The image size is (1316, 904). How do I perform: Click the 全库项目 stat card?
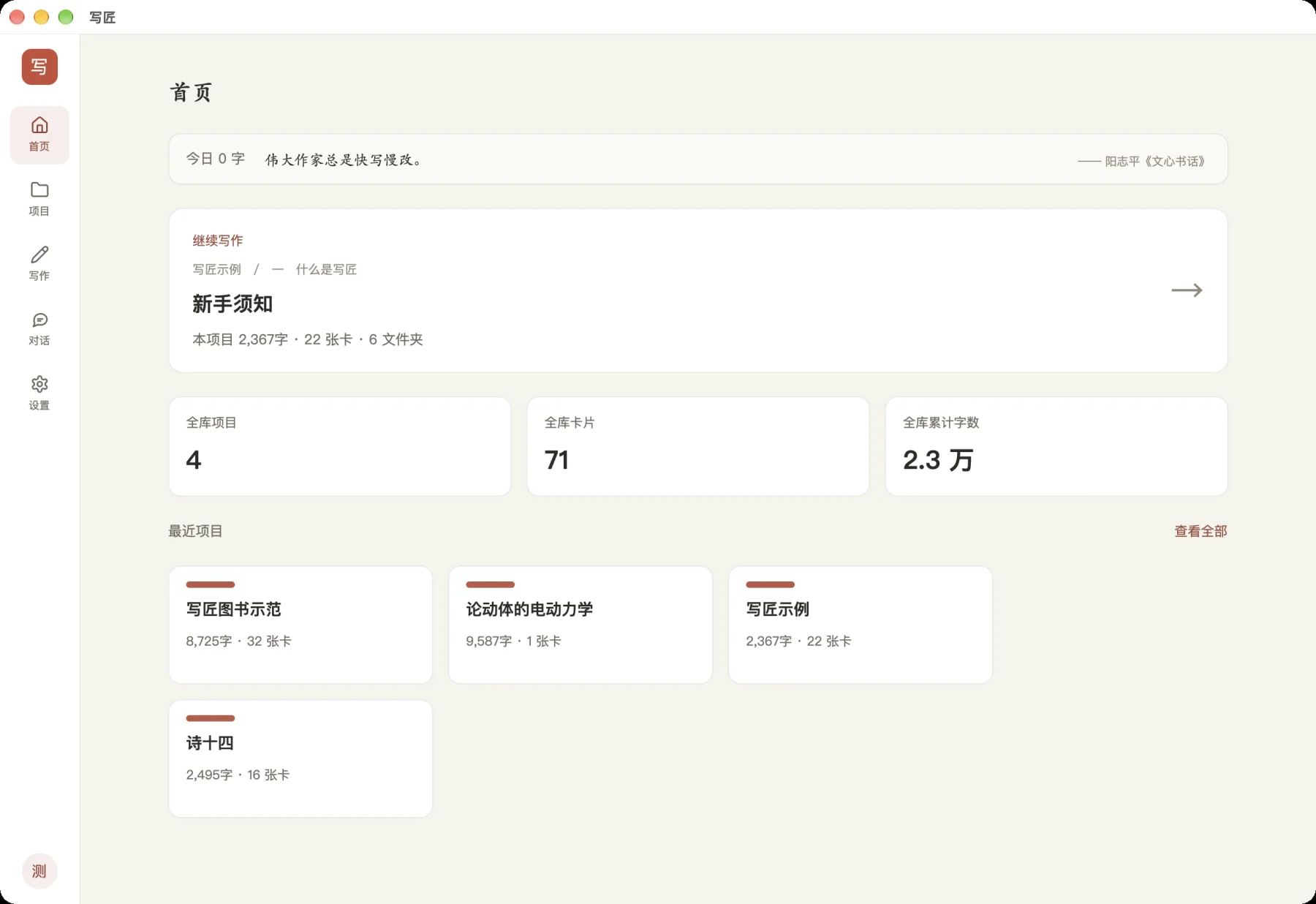pos(340,446)
